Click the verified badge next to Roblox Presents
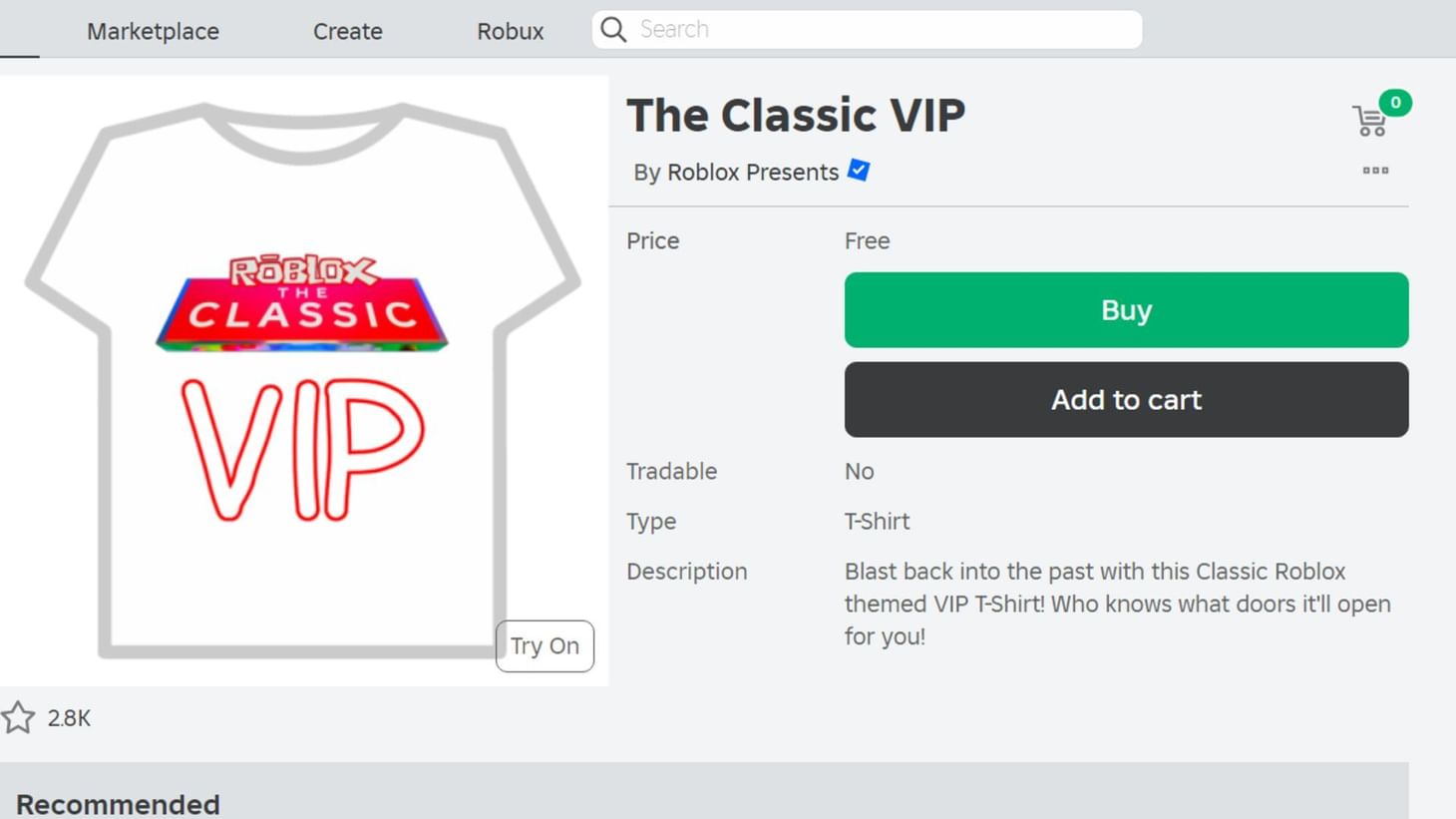Image resolution: width=1456 pixels, height=819 pixels. 859,171
